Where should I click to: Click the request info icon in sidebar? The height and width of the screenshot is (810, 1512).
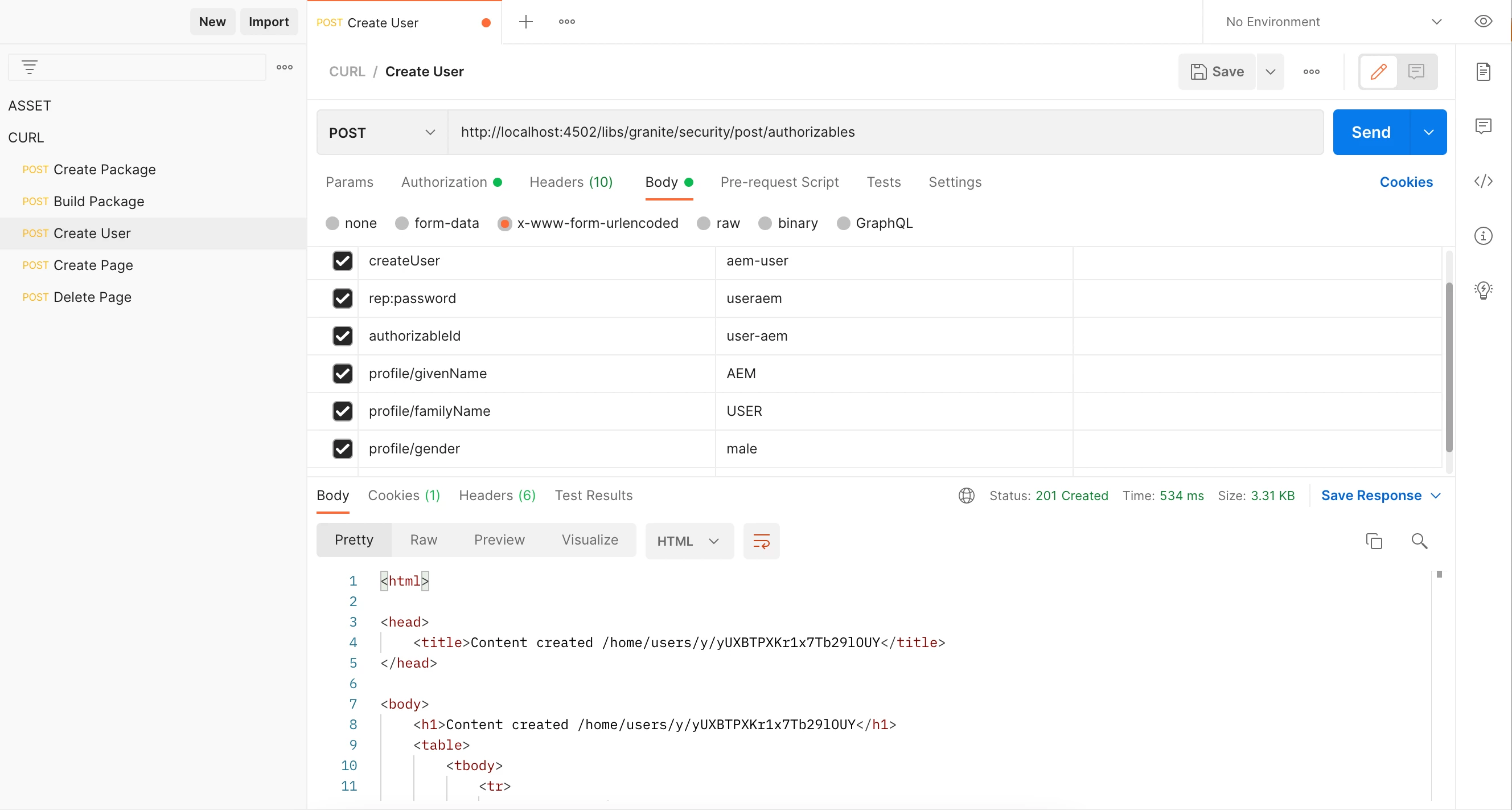click(1482, 236)
